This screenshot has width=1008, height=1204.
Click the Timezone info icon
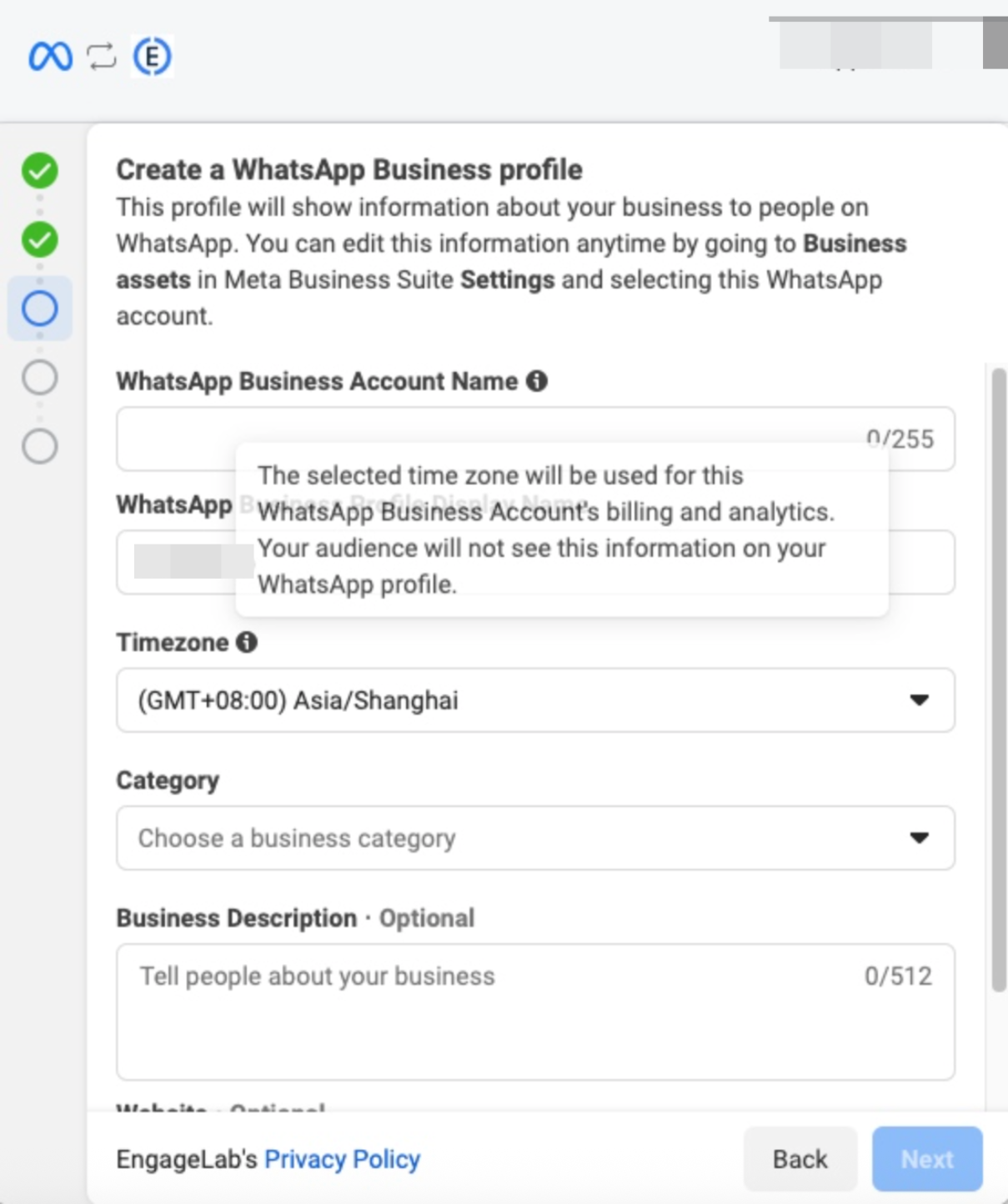click(246, 642)
